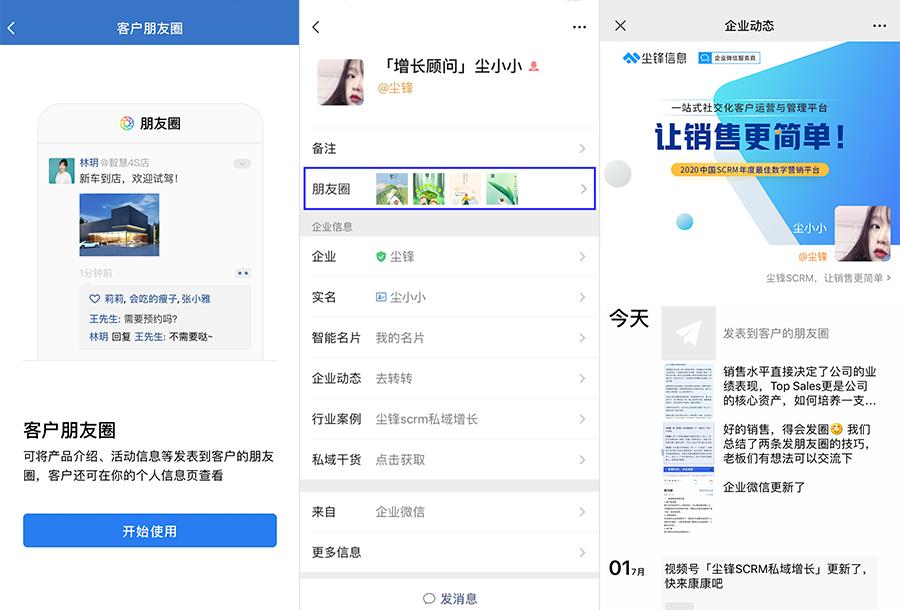The height and width of the screenshot is (610, 900).
Task: Open first 朋友圈 thumbnail image
Action: click(392, 189)
